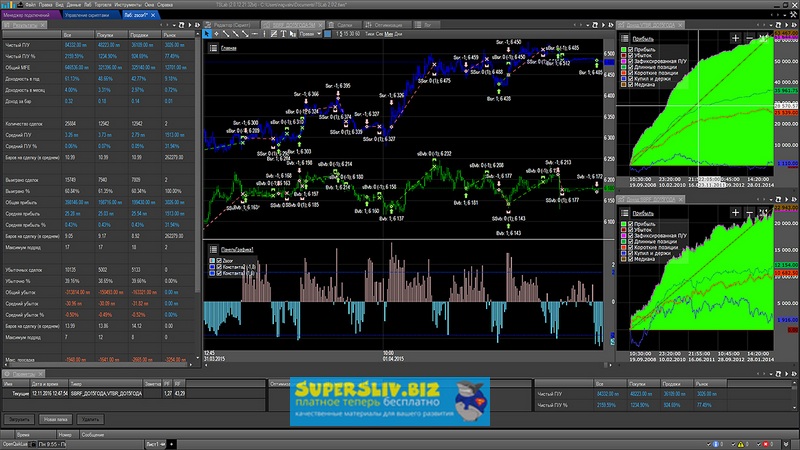Click the 'Загрузить' button
Screen dimensions: 800x450
19,420
